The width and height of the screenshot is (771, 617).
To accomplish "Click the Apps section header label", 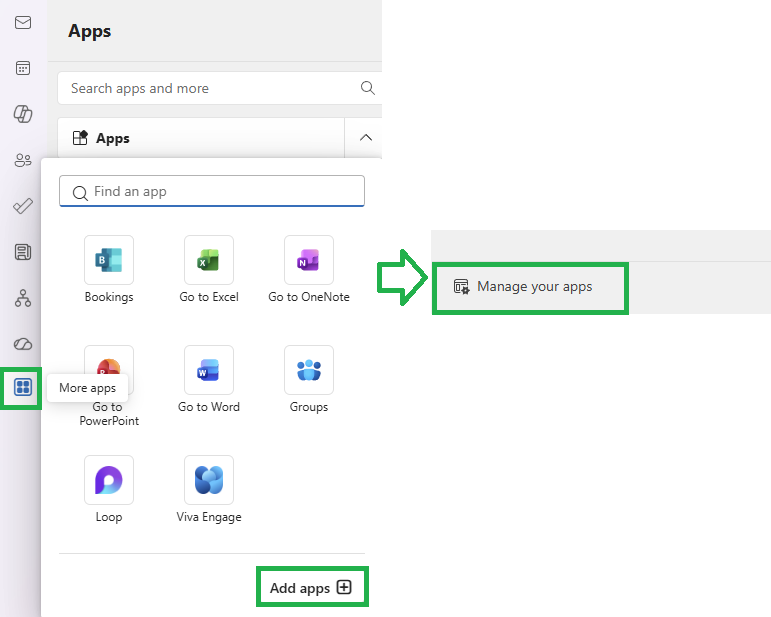I will pos(113,139).
